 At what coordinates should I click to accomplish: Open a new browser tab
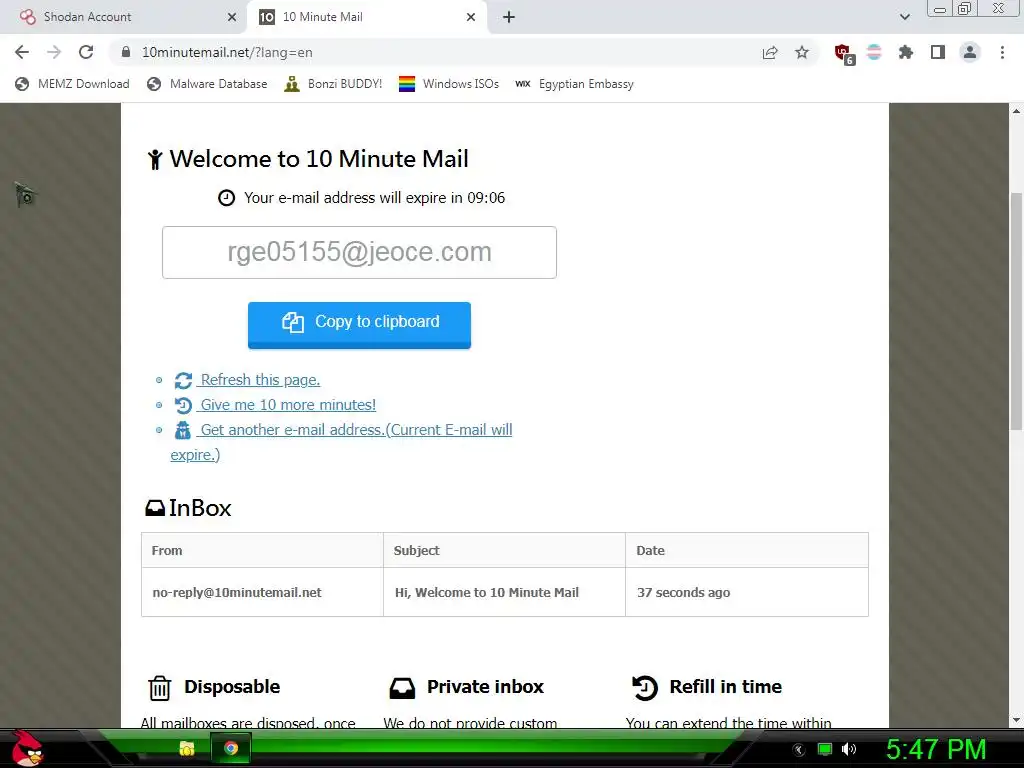509,17
